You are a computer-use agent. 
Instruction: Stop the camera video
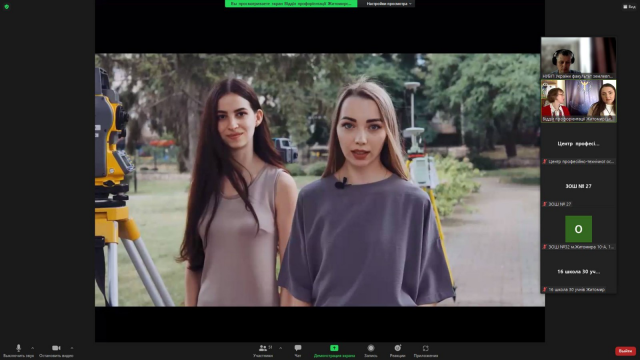56,350
